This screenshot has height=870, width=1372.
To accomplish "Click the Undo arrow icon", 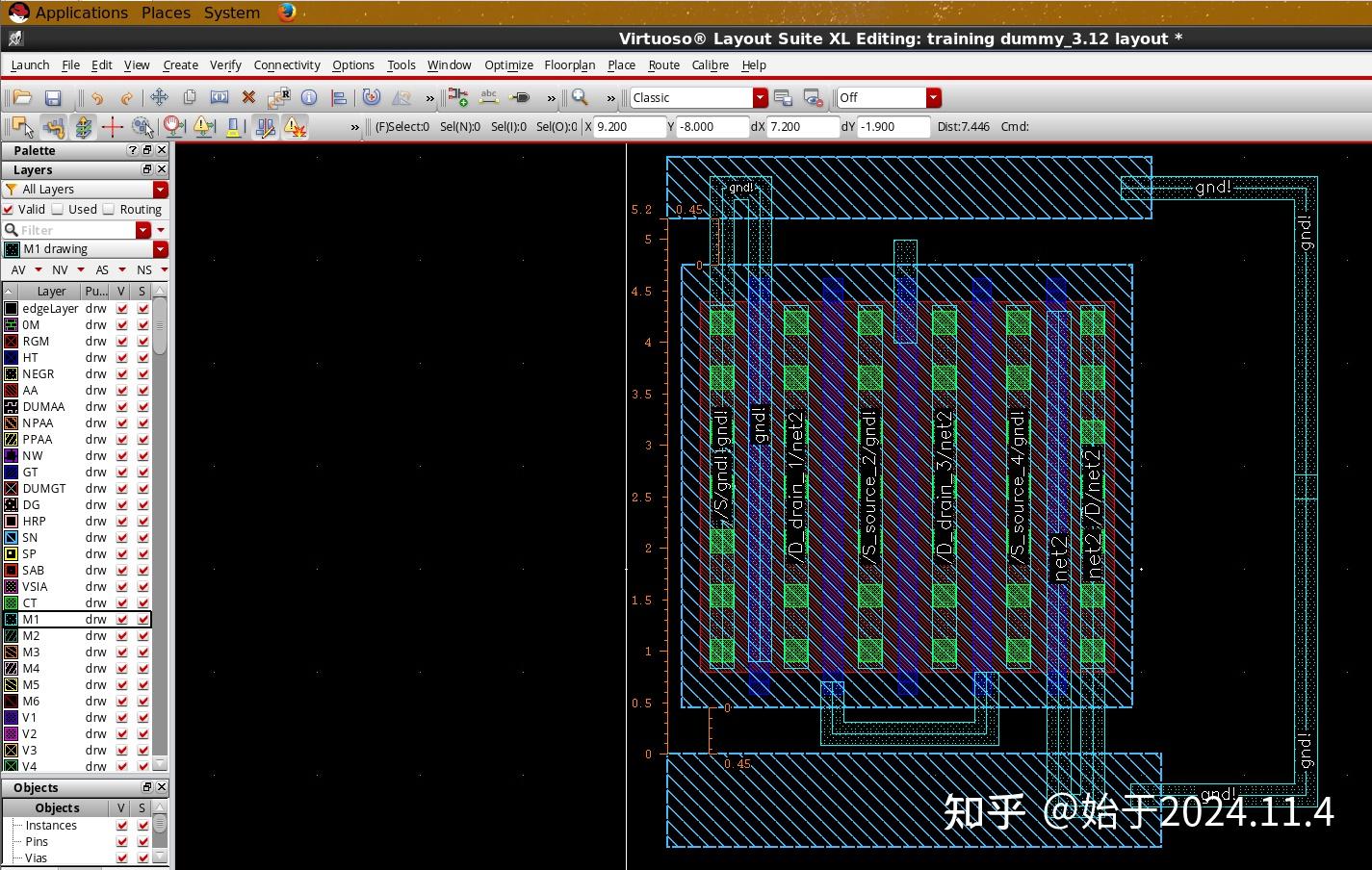I will pos(97,98).
